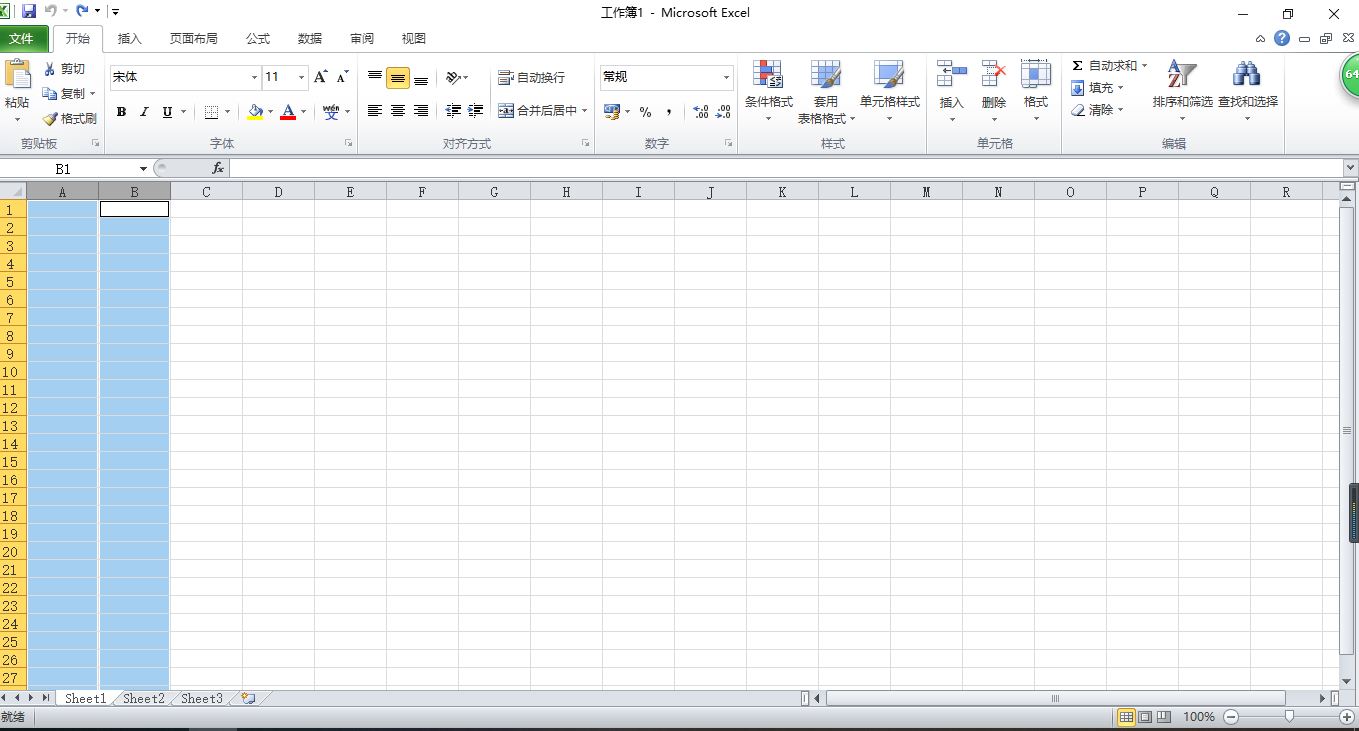Center text horizontally
This screenshot has height=731, width=1359.
398,111
